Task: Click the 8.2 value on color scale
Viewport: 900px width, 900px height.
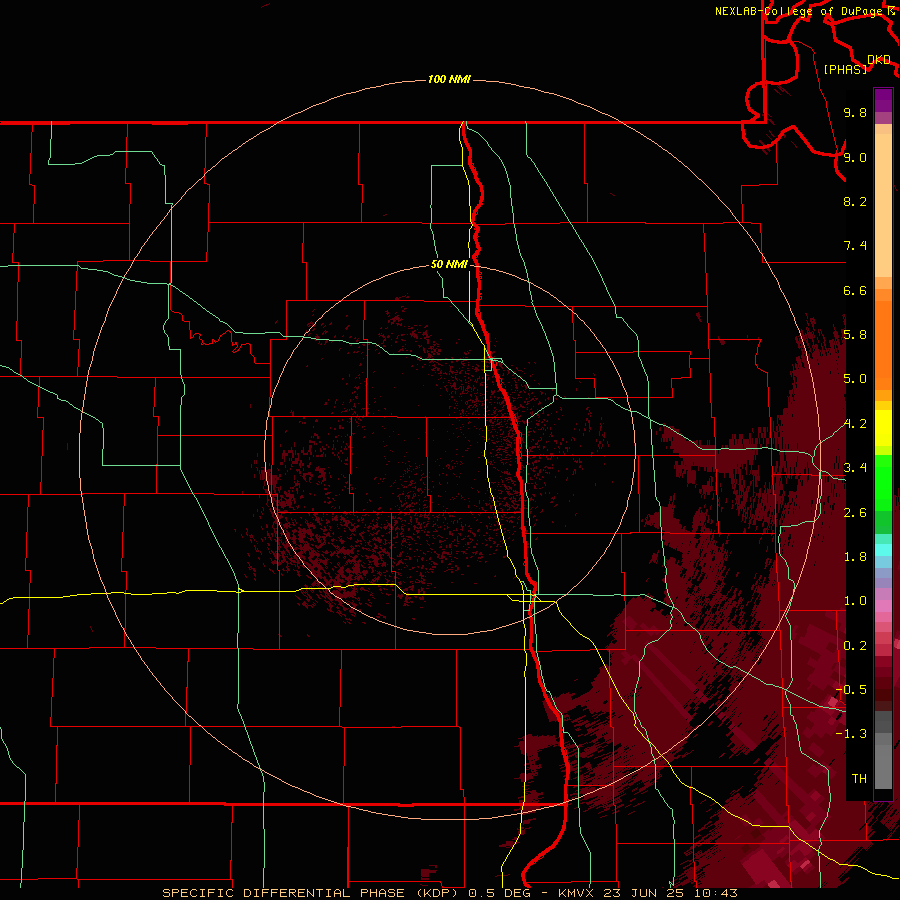Action: coord(855,201)
